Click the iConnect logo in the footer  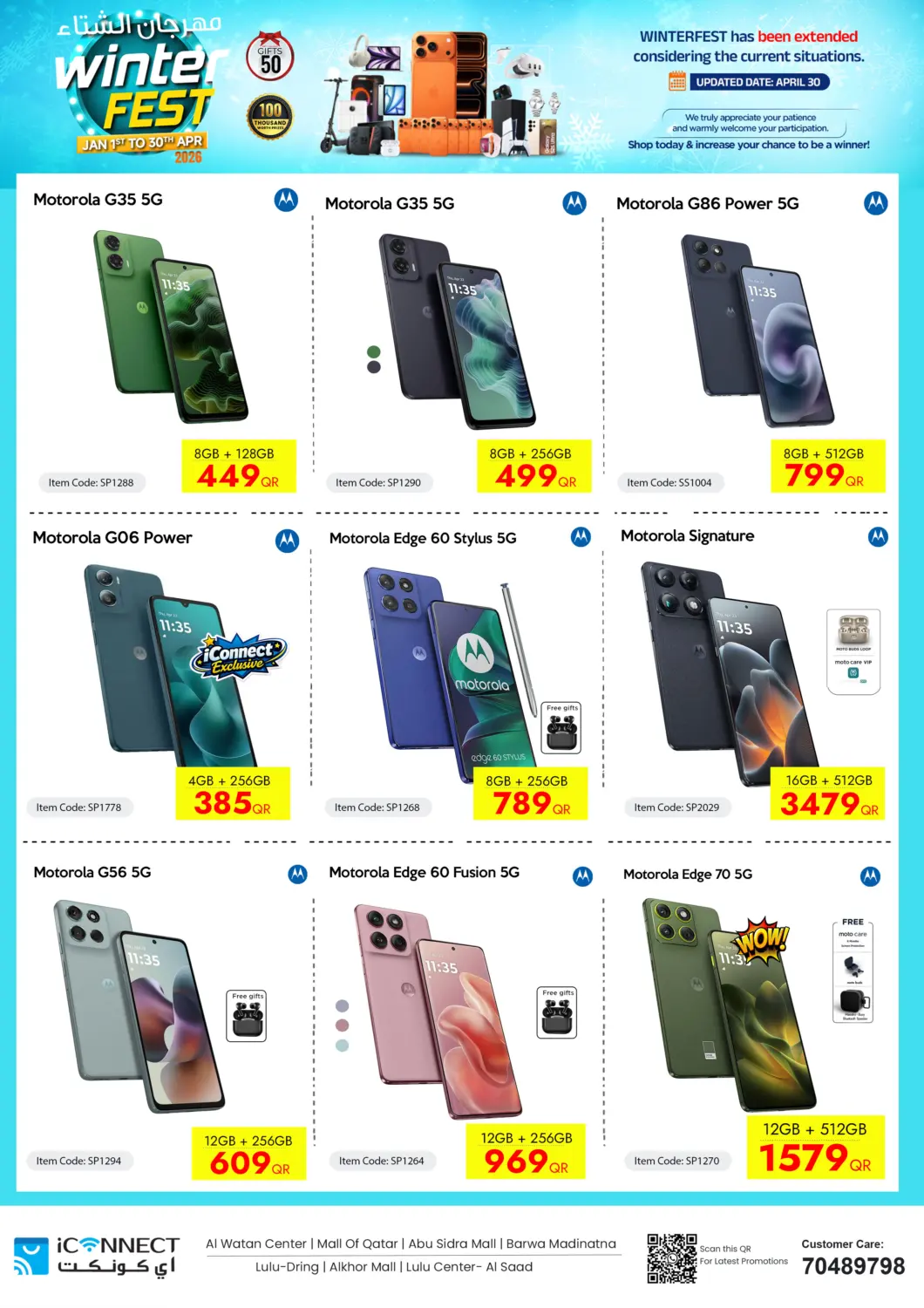[96, 1257]
